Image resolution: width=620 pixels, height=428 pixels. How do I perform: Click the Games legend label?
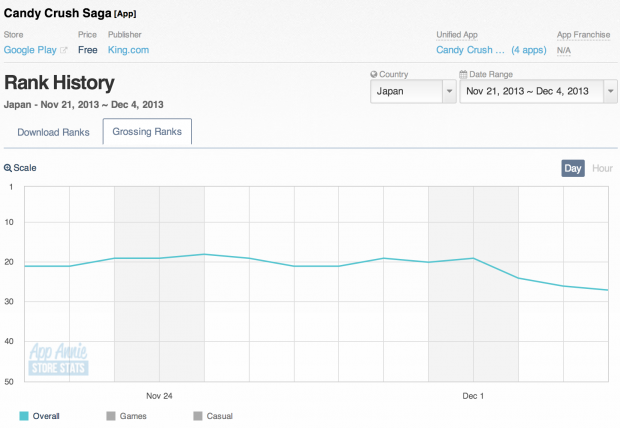[133, 416]
